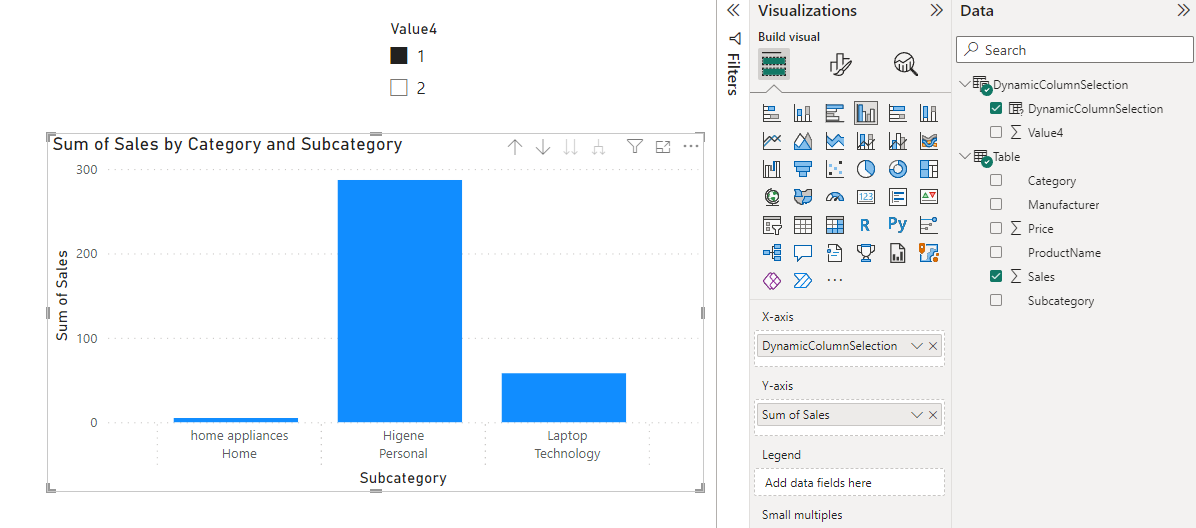This screenshot has height=528, width=1196.
Task: Select the 100% stacked column chart visual
Action: pos(928,114)
